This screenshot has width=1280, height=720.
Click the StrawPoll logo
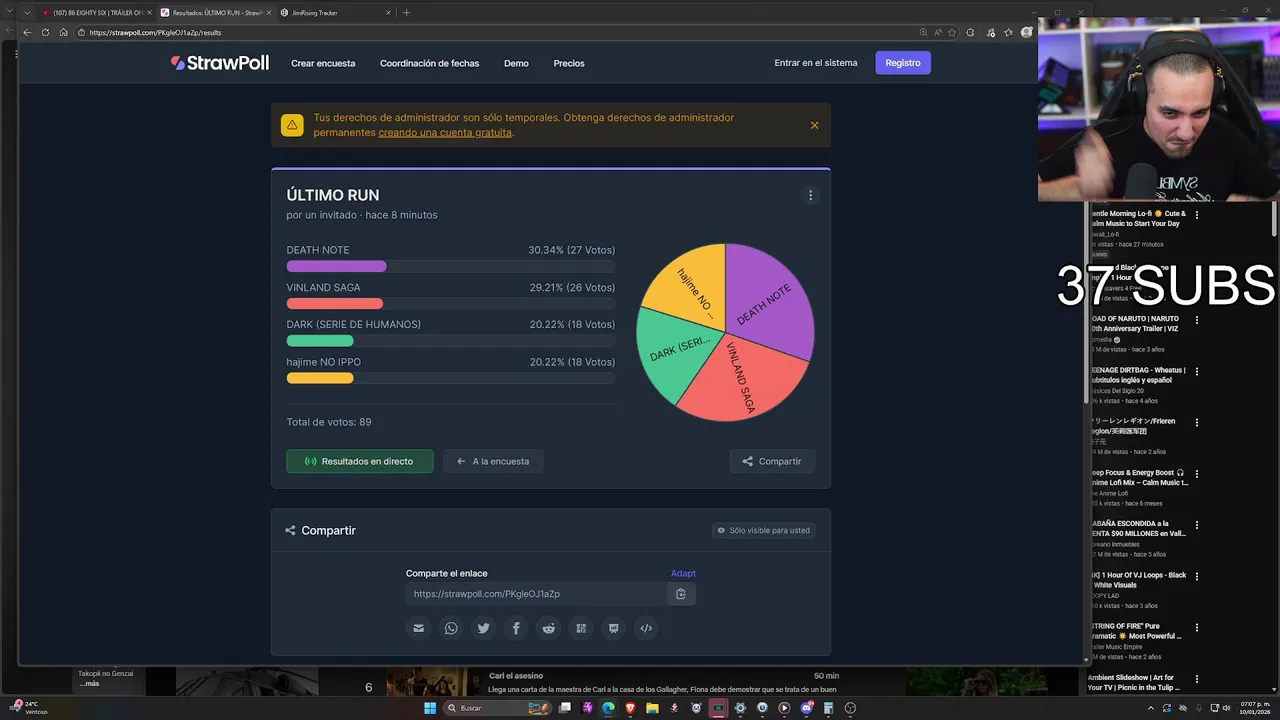pyautogui.click(x=219, y=63)
